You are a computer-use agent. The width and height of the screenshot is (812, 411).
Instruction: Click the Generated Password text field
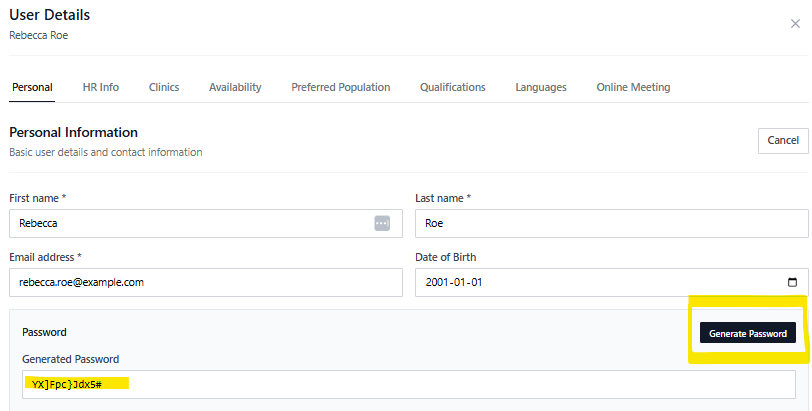(409, 385)
